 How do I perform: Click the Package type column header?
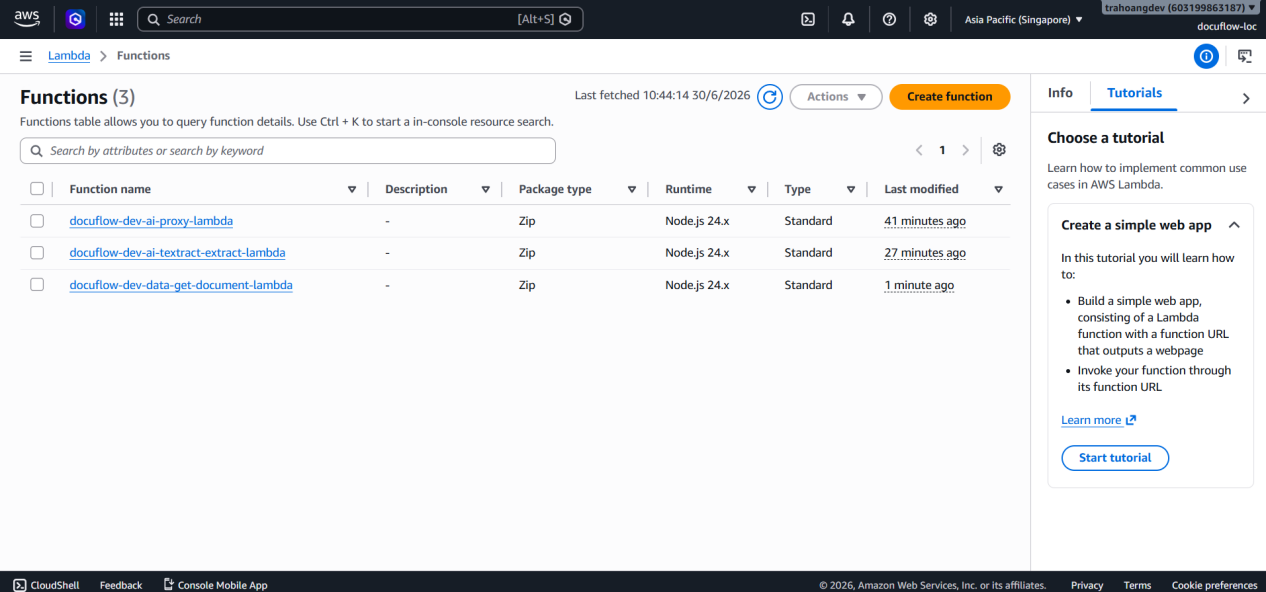click(555, 189)
